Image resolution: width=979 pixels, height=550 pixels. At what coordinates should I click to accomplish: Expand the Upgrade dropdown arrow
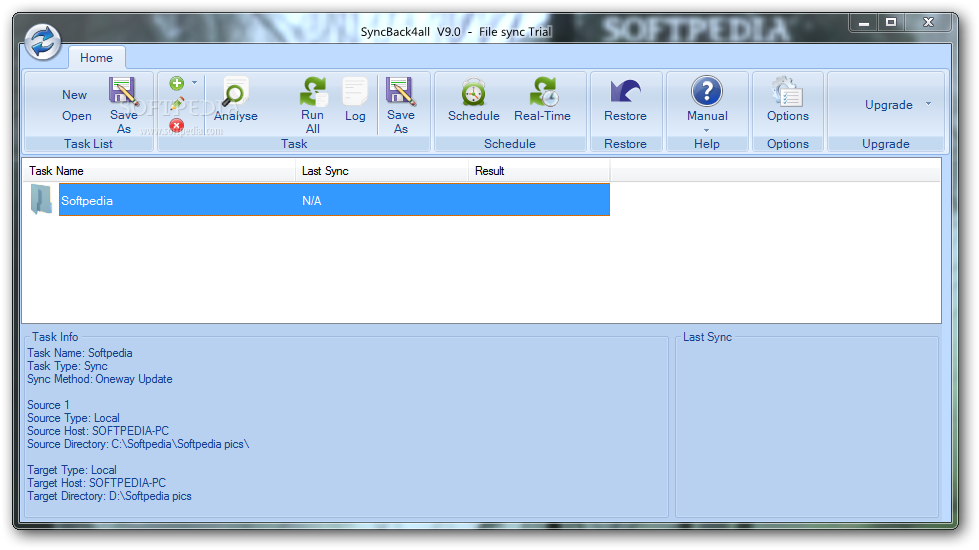pos(928,104)
